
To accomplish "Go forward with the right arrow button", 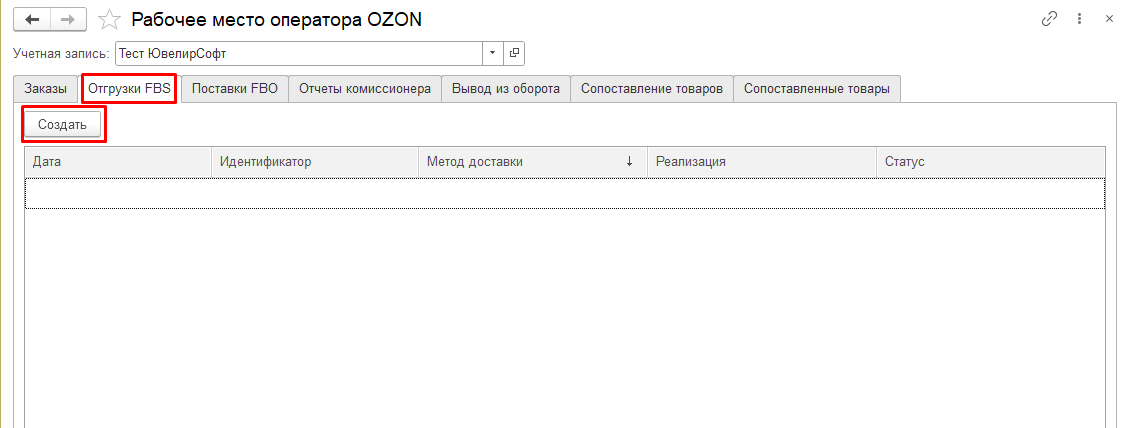I will coord(68,19).
